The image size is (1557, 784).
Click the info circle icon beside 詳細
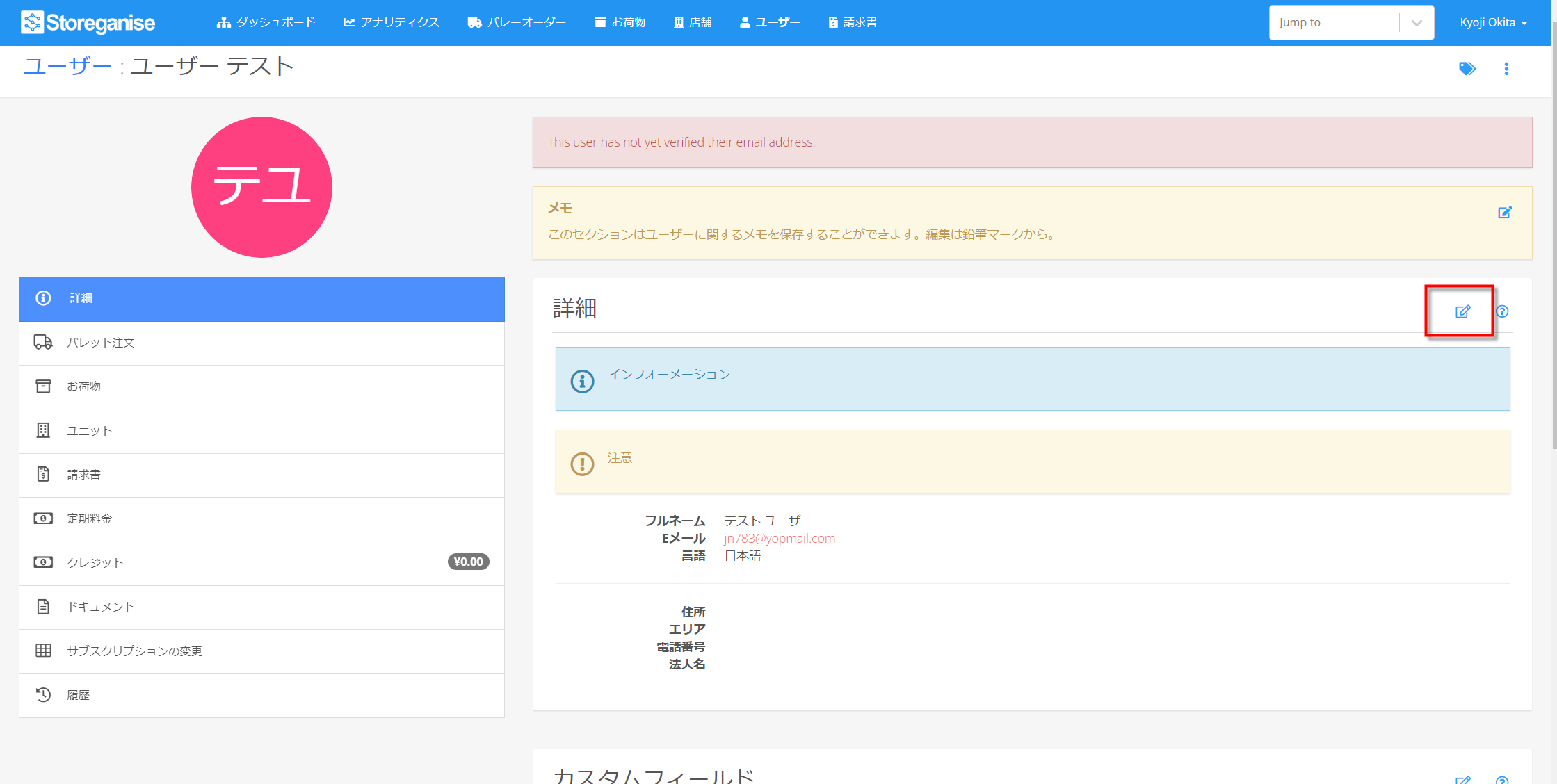click(43, 298)
